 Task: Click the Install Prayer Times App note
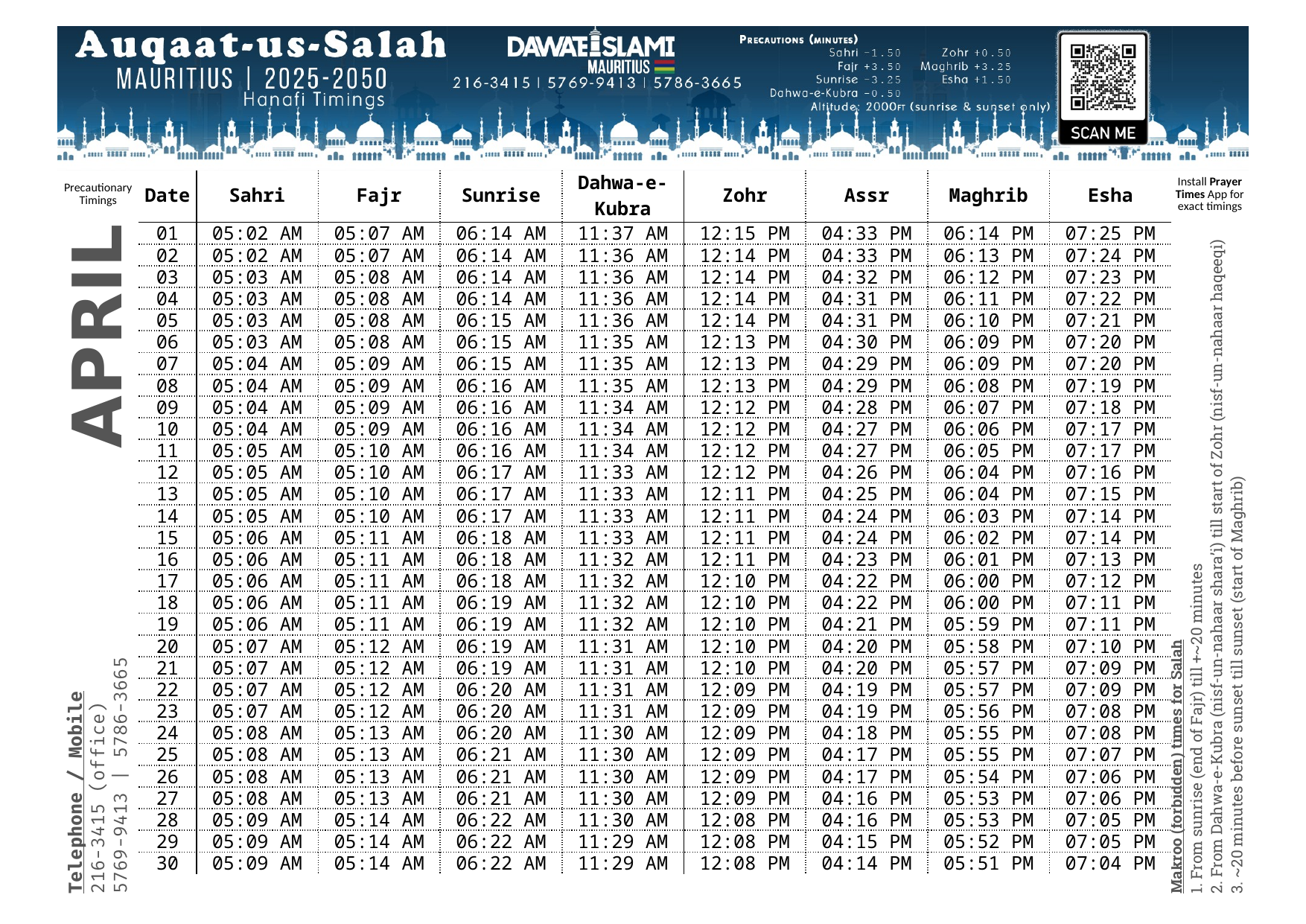(x=1209, y=194)
